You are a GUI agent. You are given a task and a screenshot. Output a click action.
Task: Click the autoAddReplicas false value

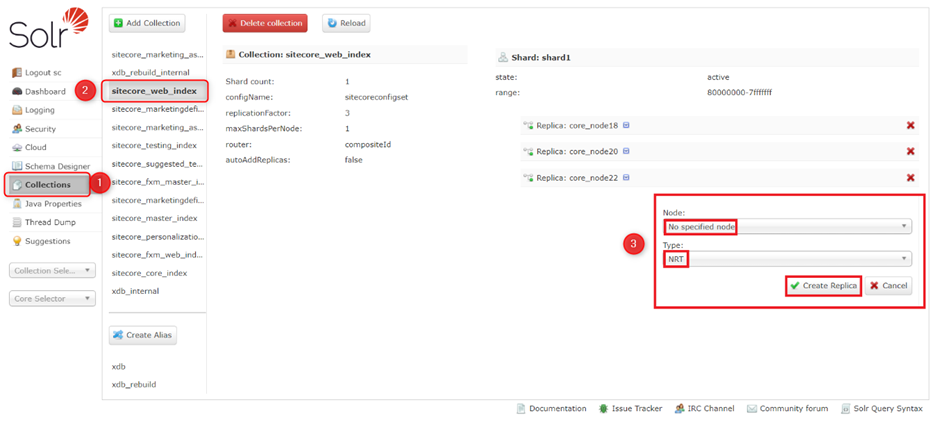coord(354,160)
